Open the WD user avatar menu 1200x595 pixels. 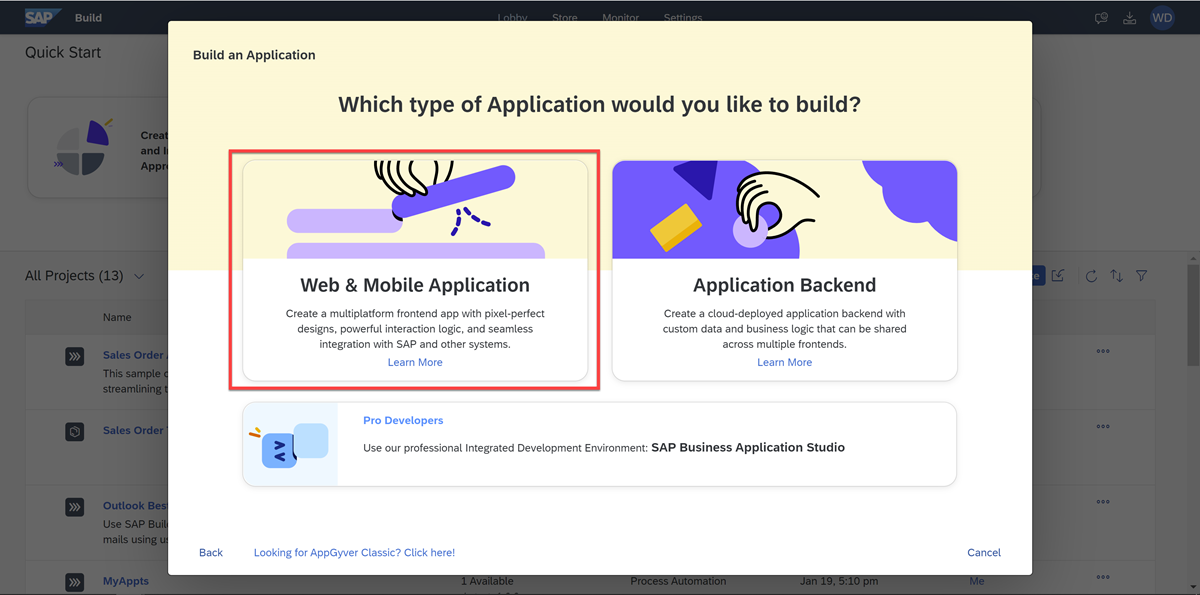coord(1162,17)
